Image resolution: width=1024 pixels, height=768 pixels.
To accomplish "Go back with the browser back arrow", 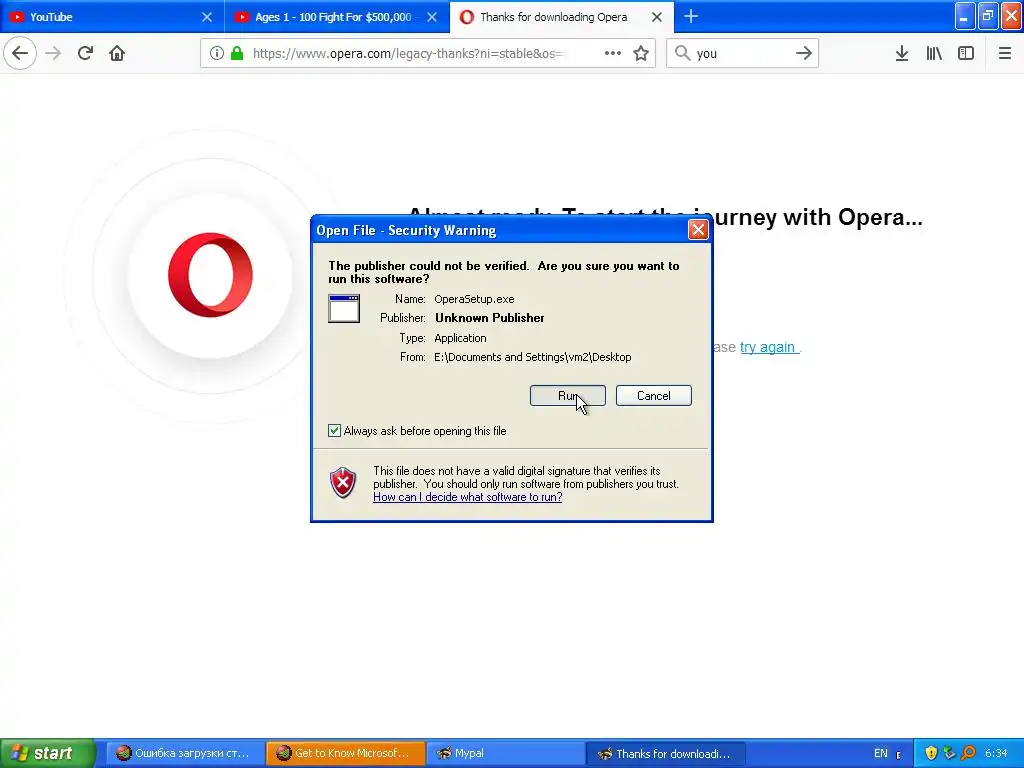I will click(x=20, y=53).
